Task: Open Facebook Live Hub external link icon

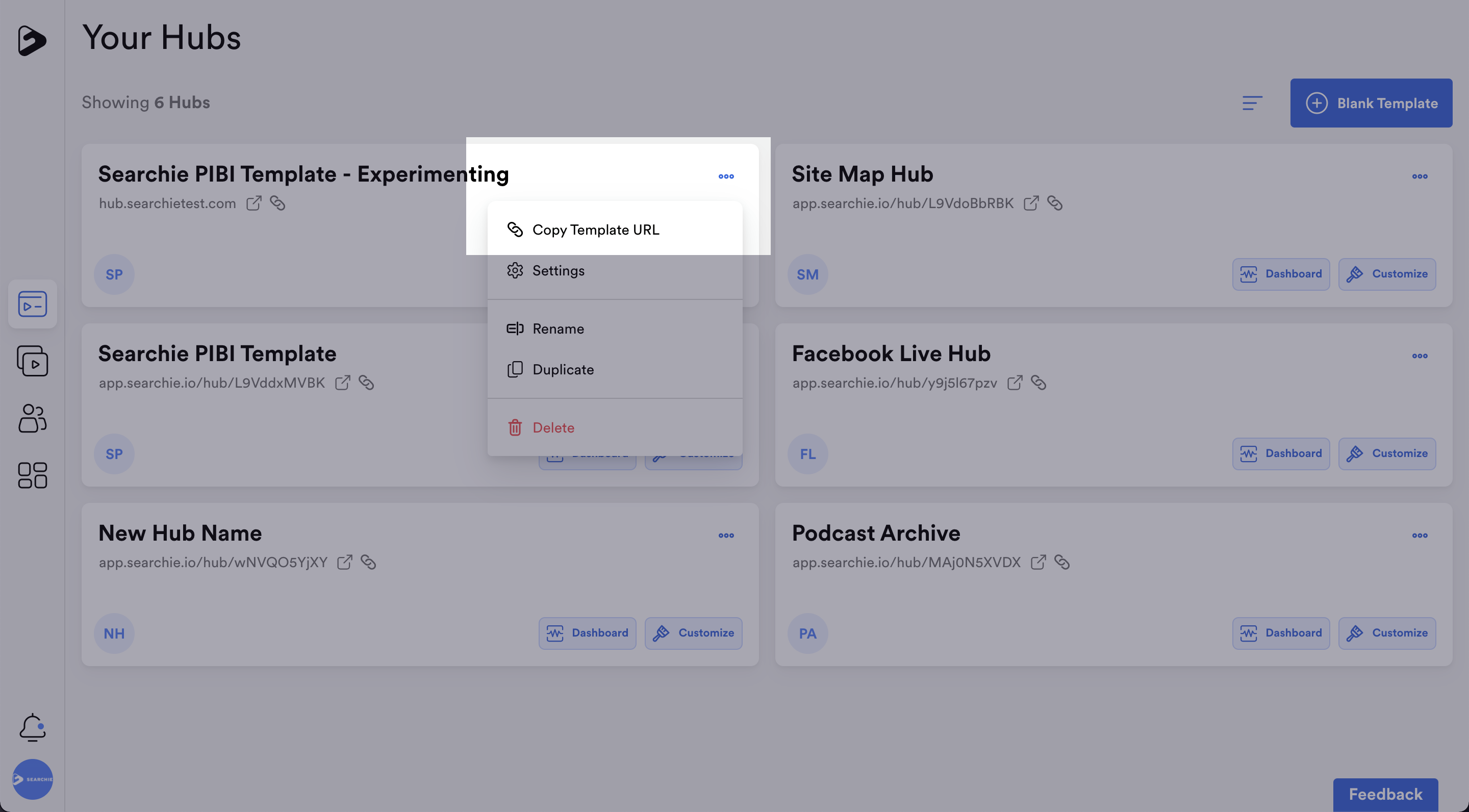Action: pyautogui.click(x=1015, y=383)
